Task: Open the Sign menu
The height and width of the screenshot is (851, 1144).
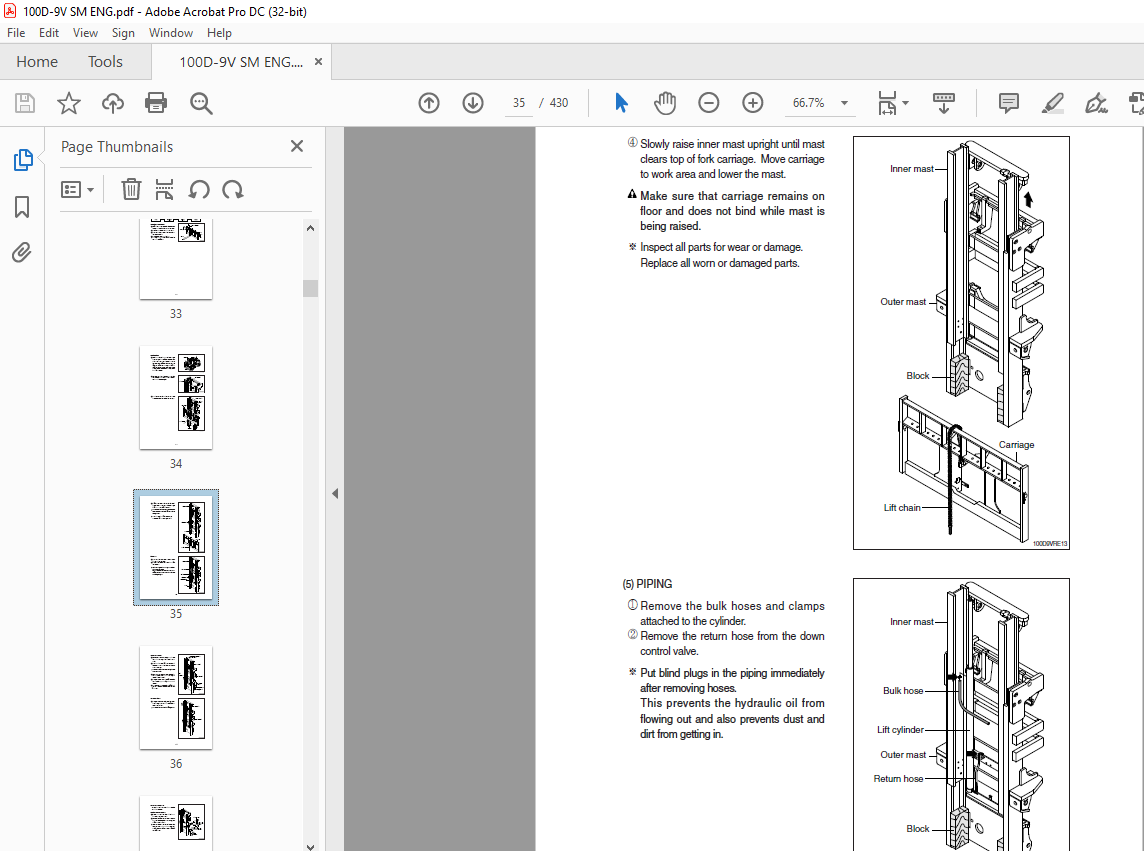Action: 123,33
